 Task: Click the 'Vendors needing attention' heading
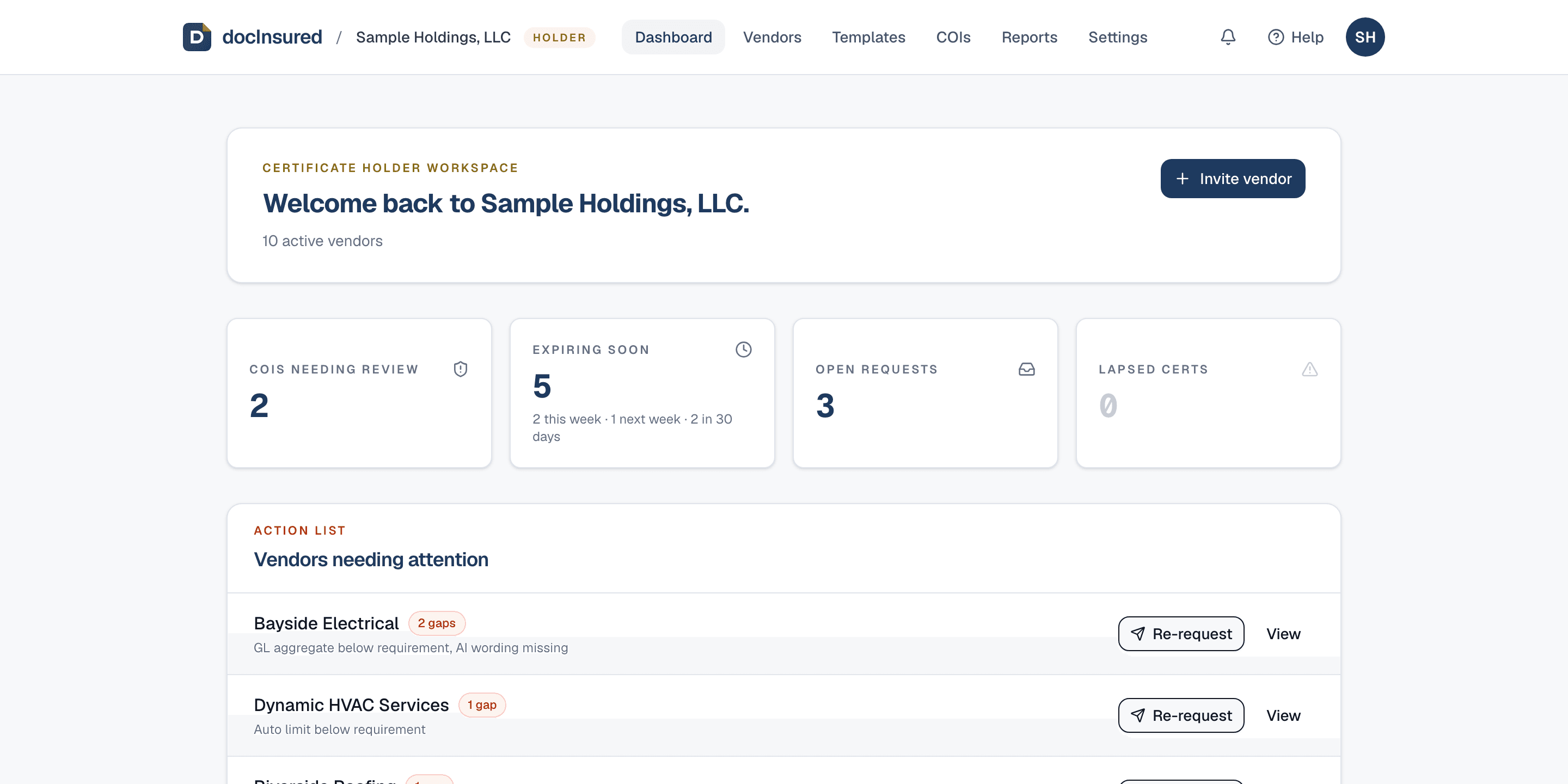coord(371,559)
